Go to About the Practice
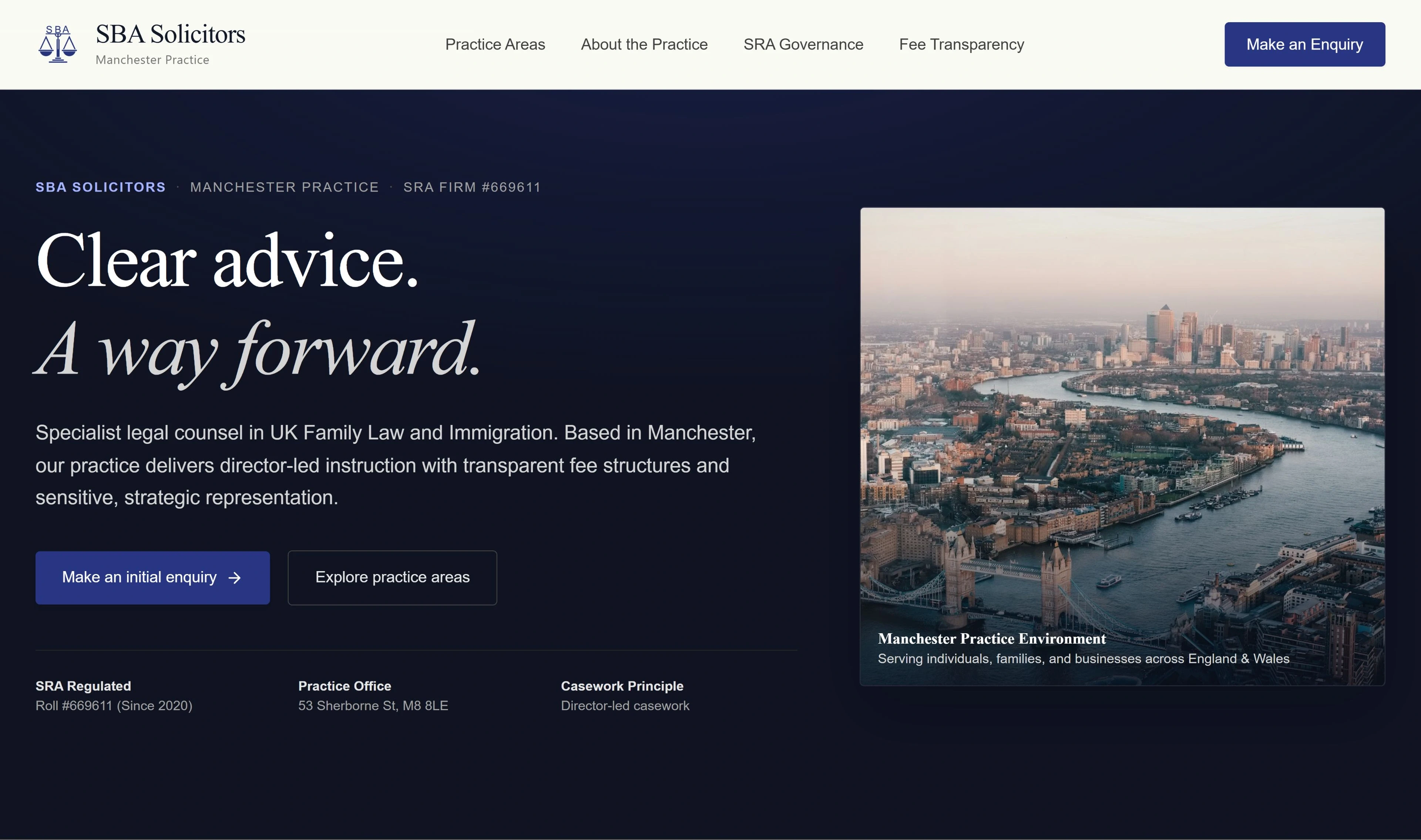 [x=644, y=44]
